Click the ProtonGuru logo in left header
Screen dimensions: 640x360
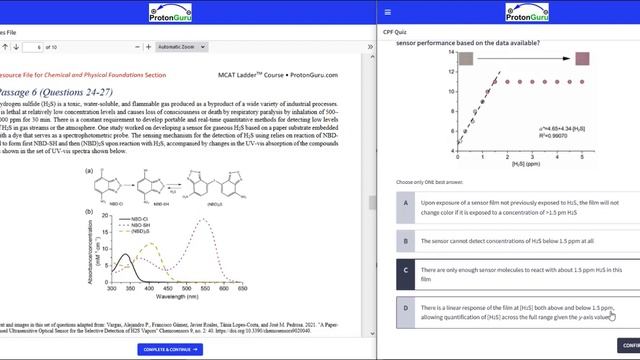(x=170, y=13)
